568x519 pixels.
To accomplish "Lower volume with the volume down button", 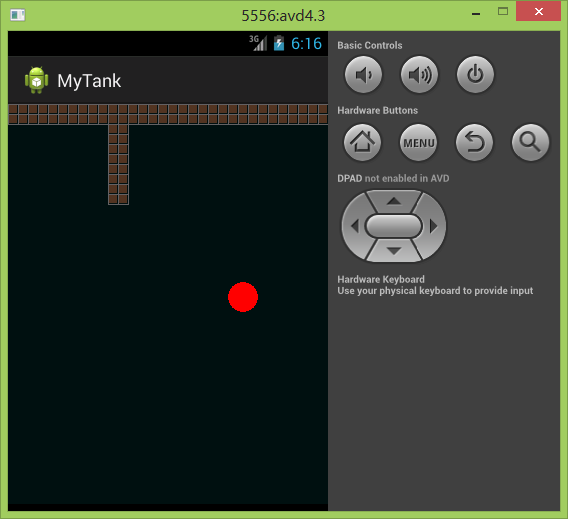I will pos(363,75).
